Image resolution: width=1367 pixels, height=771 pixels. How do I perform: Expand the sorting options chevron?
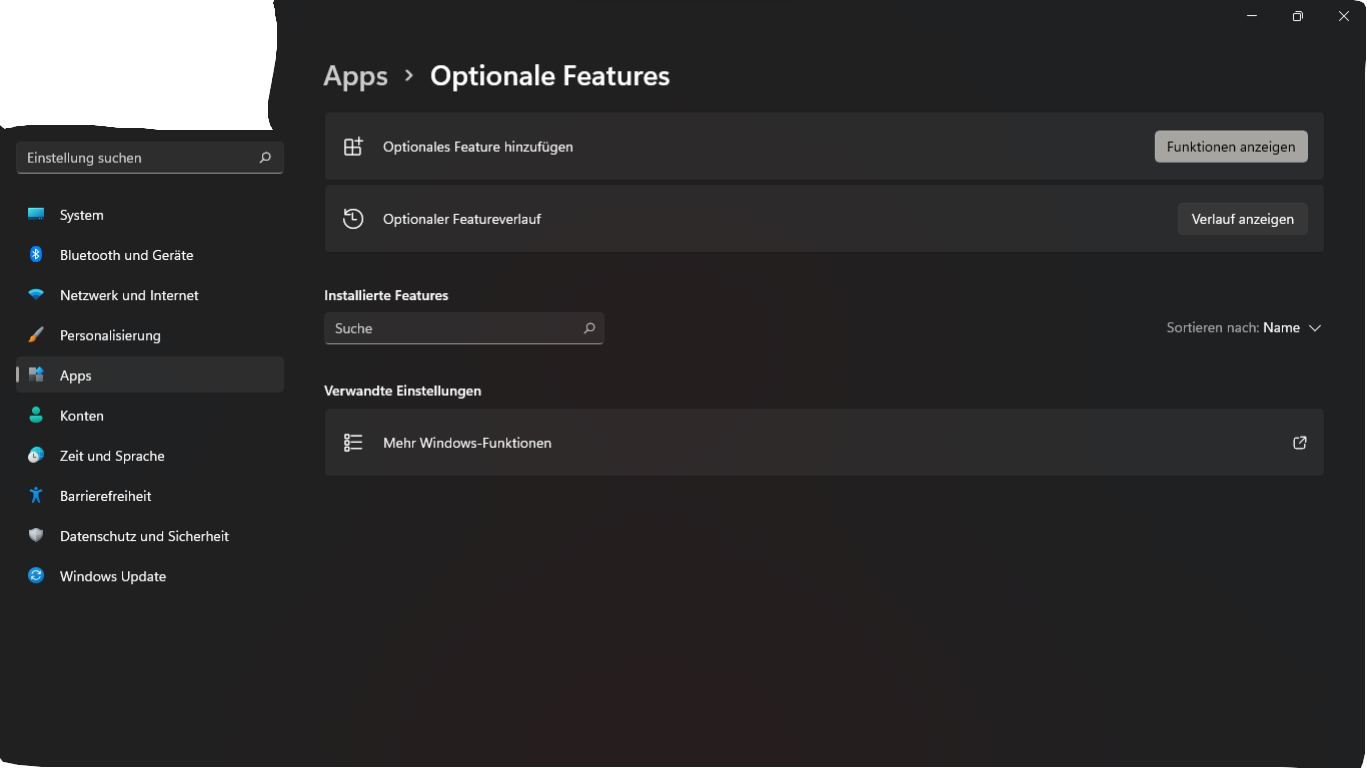click(1315, 327)
